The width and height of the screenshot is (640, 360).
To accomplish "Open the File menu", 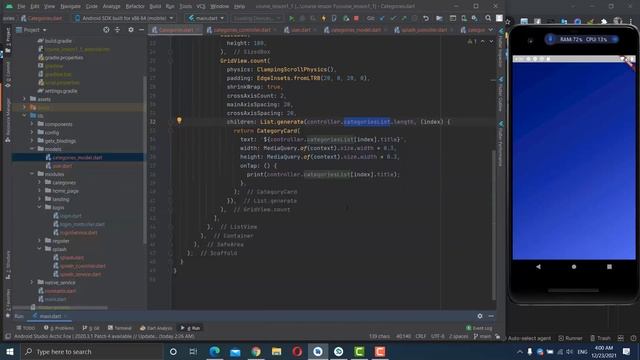I will (x=21, y=7).
